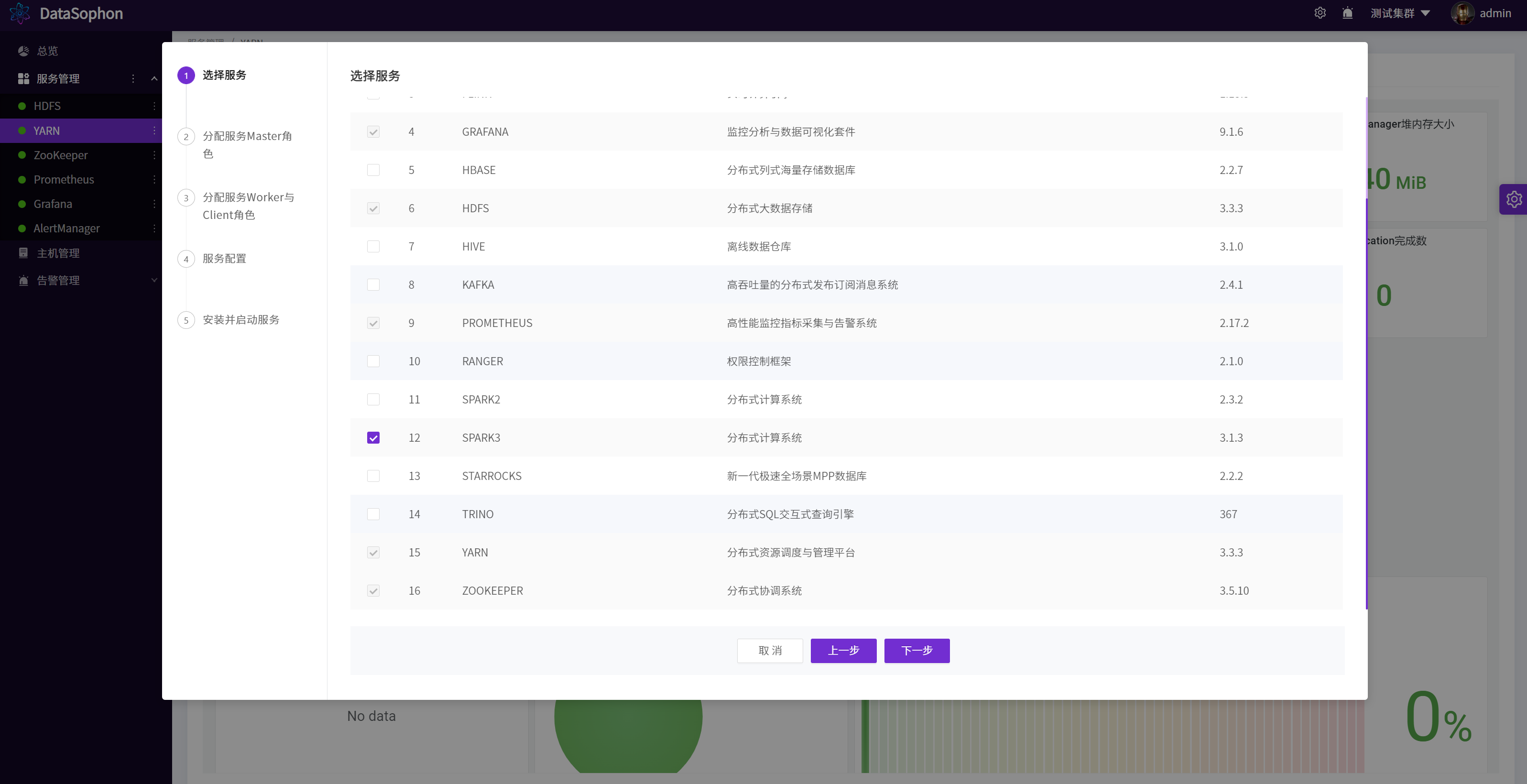Open Prometheus service in sidebar

(64, 179)
